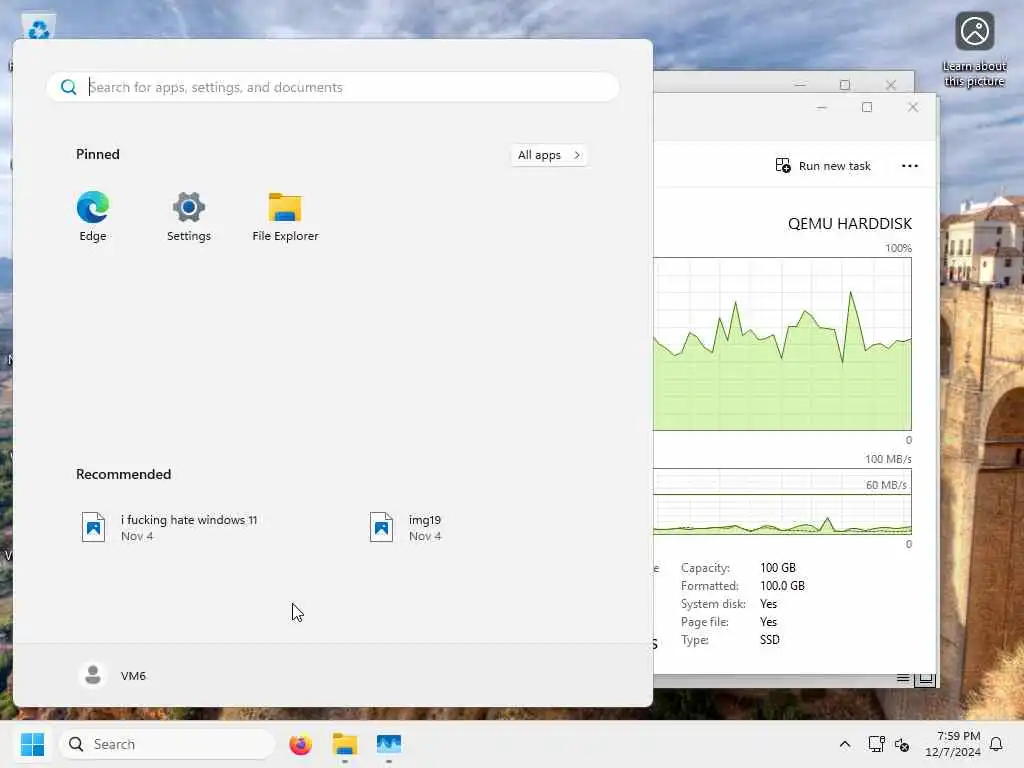Open the notification bell
Screen dimensions: 1024x768
[x=996, y=744]
